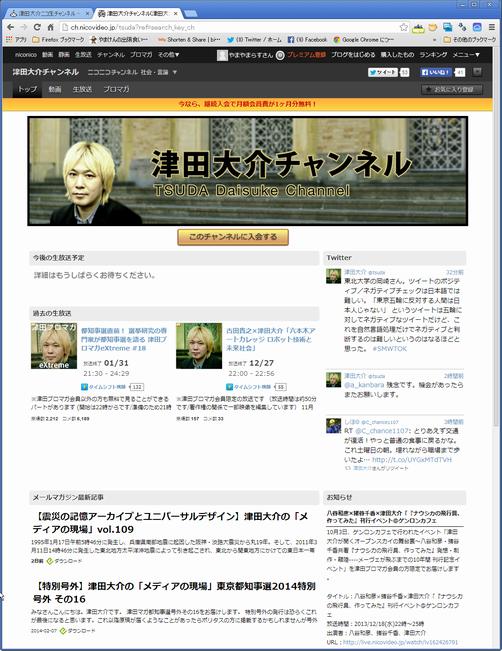The width and height of the screenshot is (502, 651).
Task: Expand the ニコニコチャンネル 社会・言論 ▼ dropdown
Action: coord(132,72)
